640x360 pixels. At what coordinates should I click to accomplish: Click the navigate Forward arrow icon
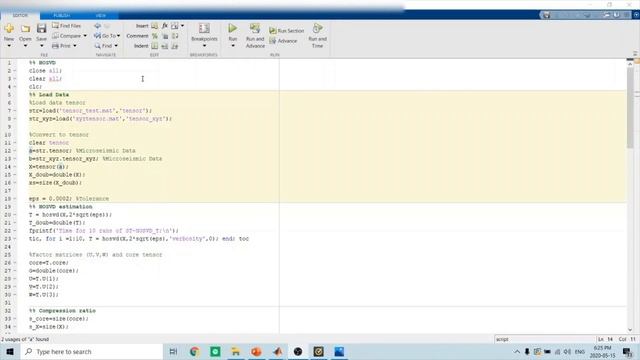[107, 26]
